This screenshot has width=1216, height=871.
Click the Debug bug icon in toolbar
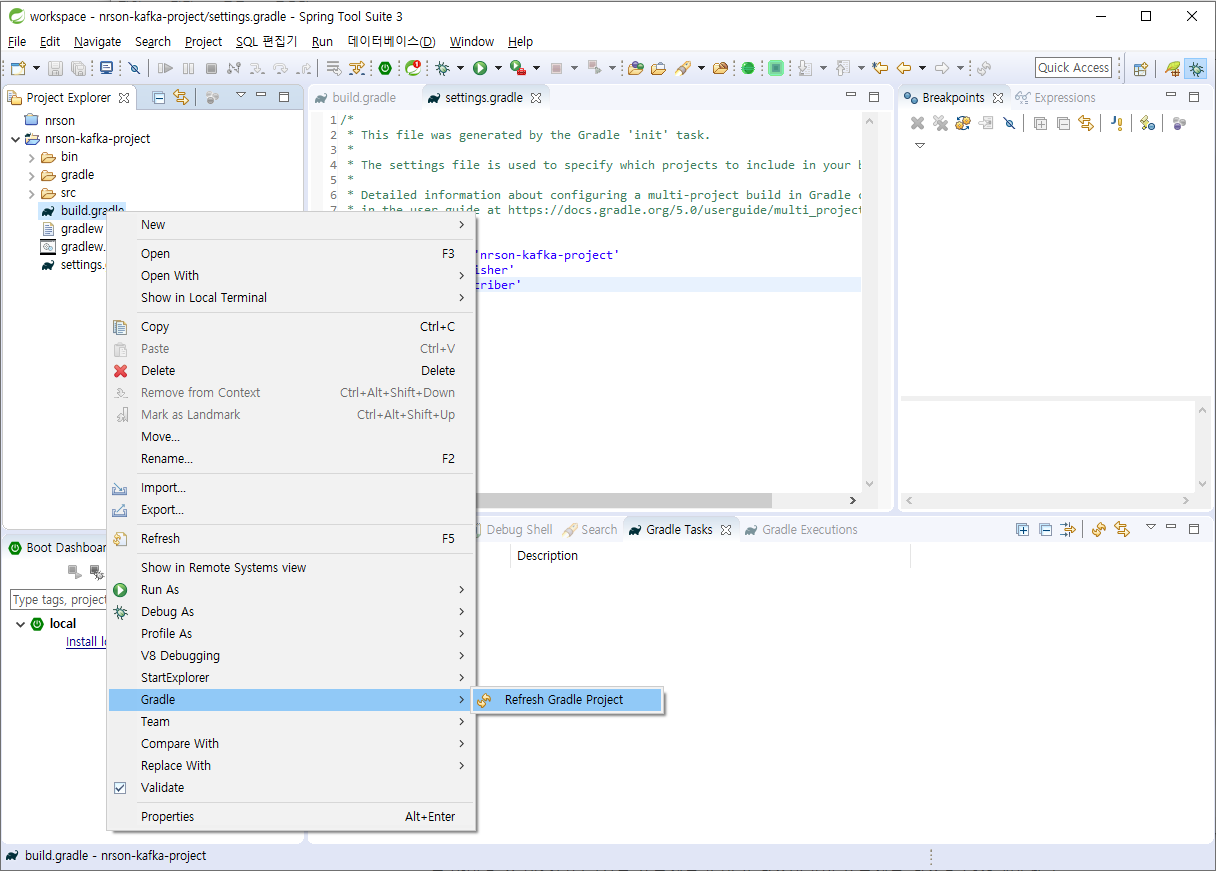[442, 68]
